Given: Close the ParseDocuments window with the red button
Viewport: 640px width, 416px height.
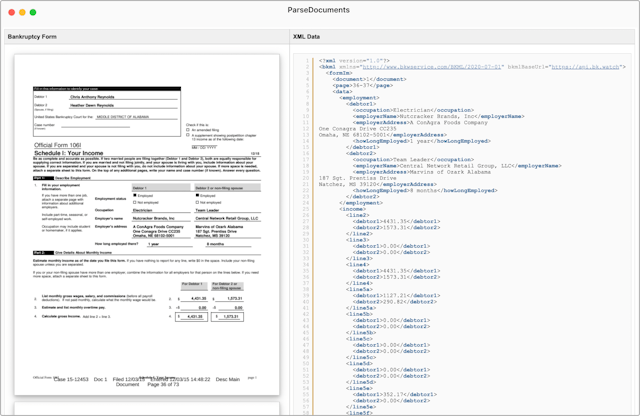Looking at the screenshot, I should [x=12, y=12].
